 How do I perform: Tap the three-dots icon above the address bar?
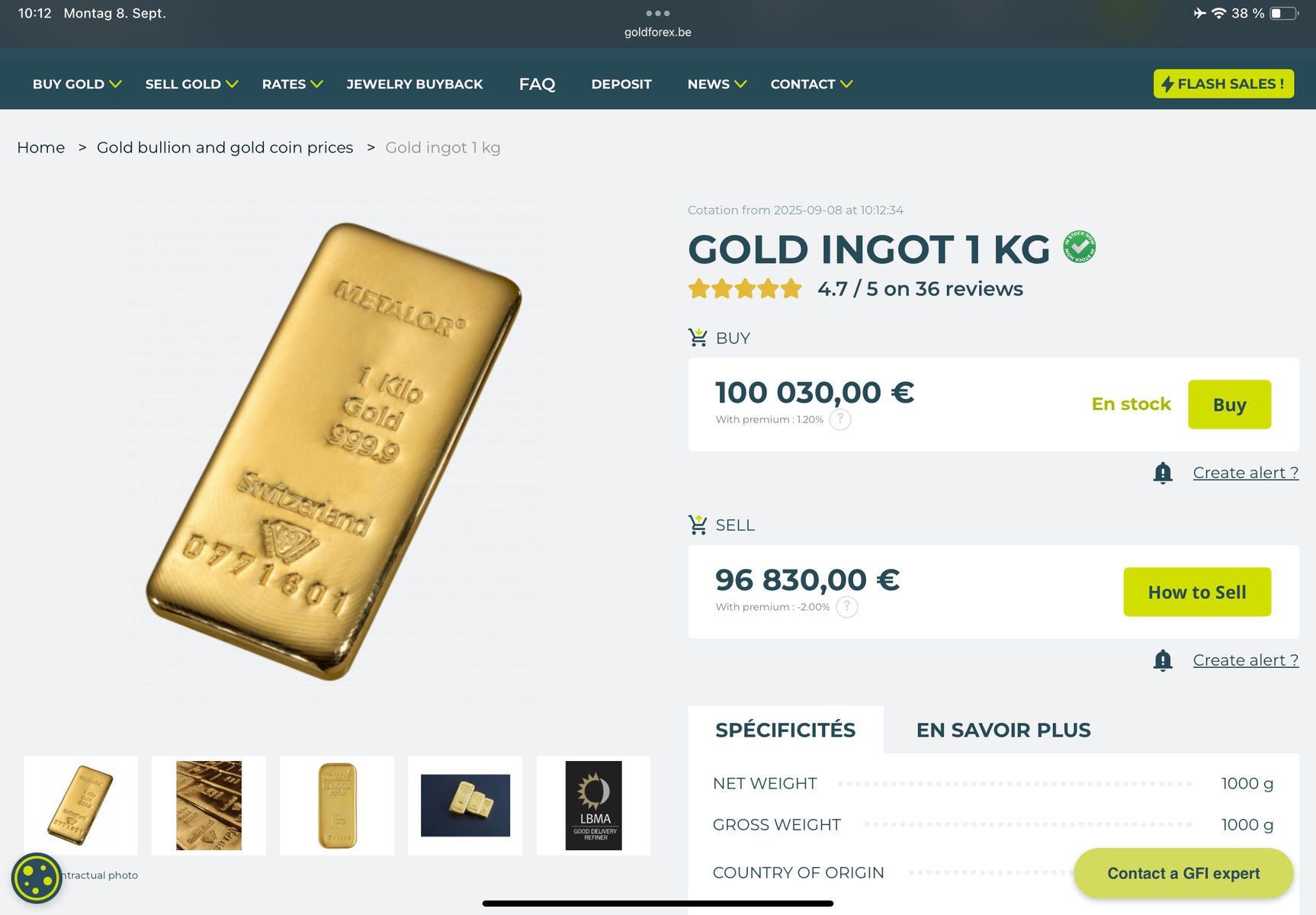pyautogui.click(x=657, y=13)
